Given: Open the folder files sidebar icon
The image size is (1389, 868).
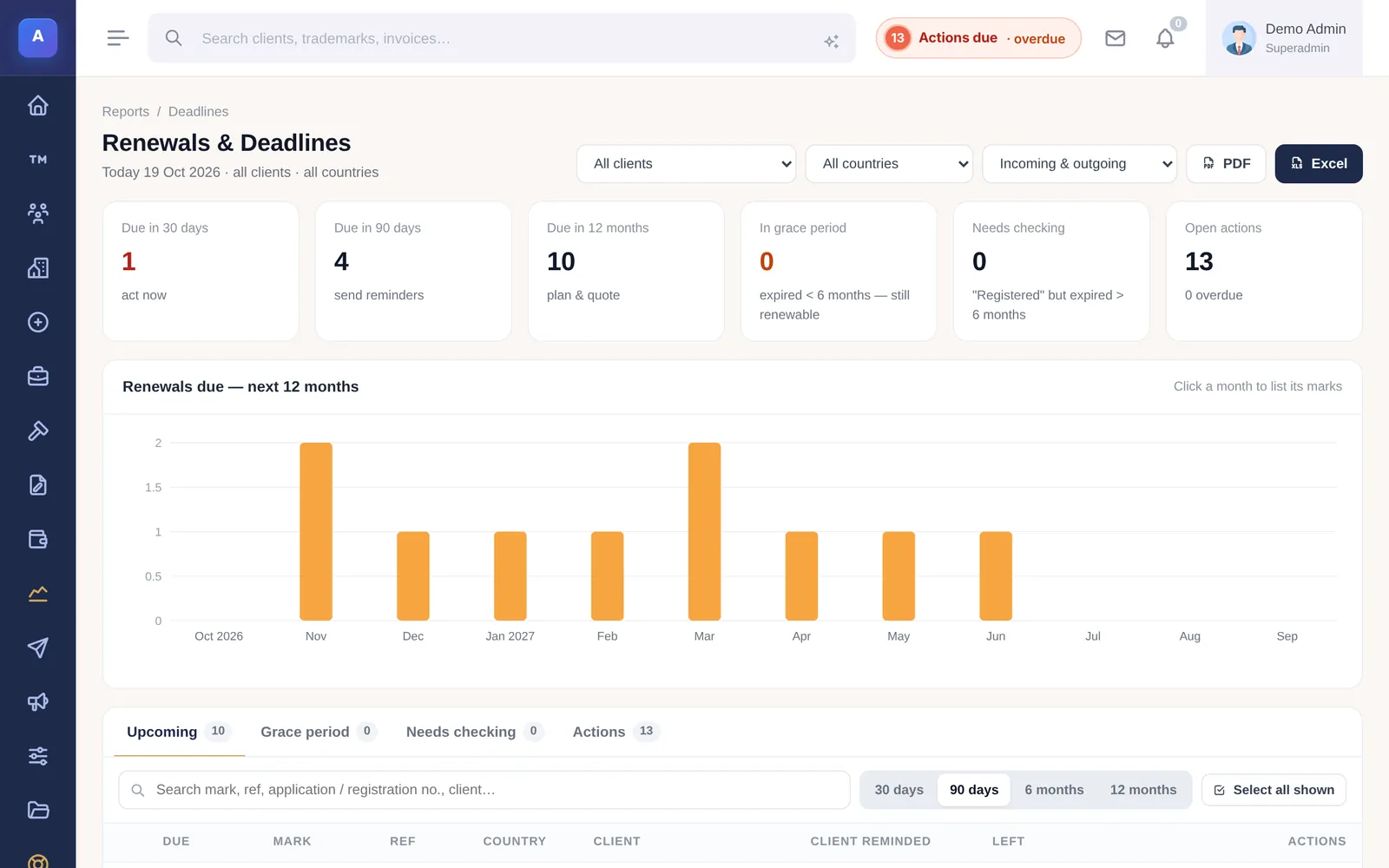Looking at the screenshot, I should click(x=37, y=811).
